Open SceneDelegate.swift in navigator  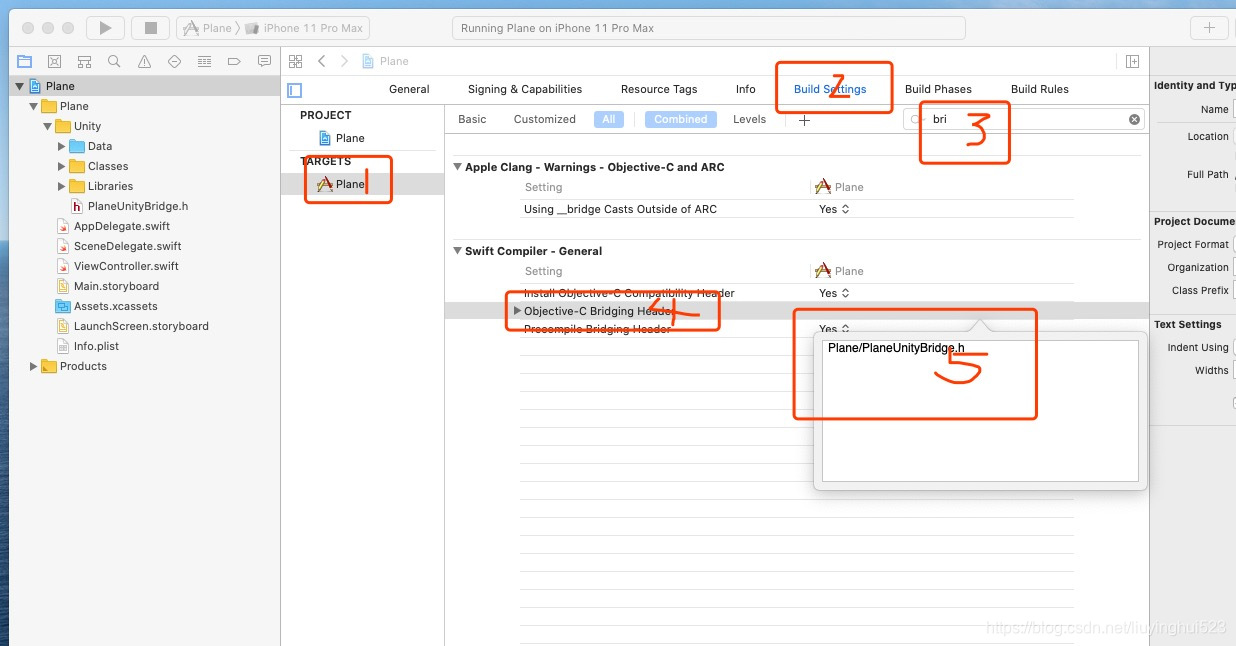(128, 246)
